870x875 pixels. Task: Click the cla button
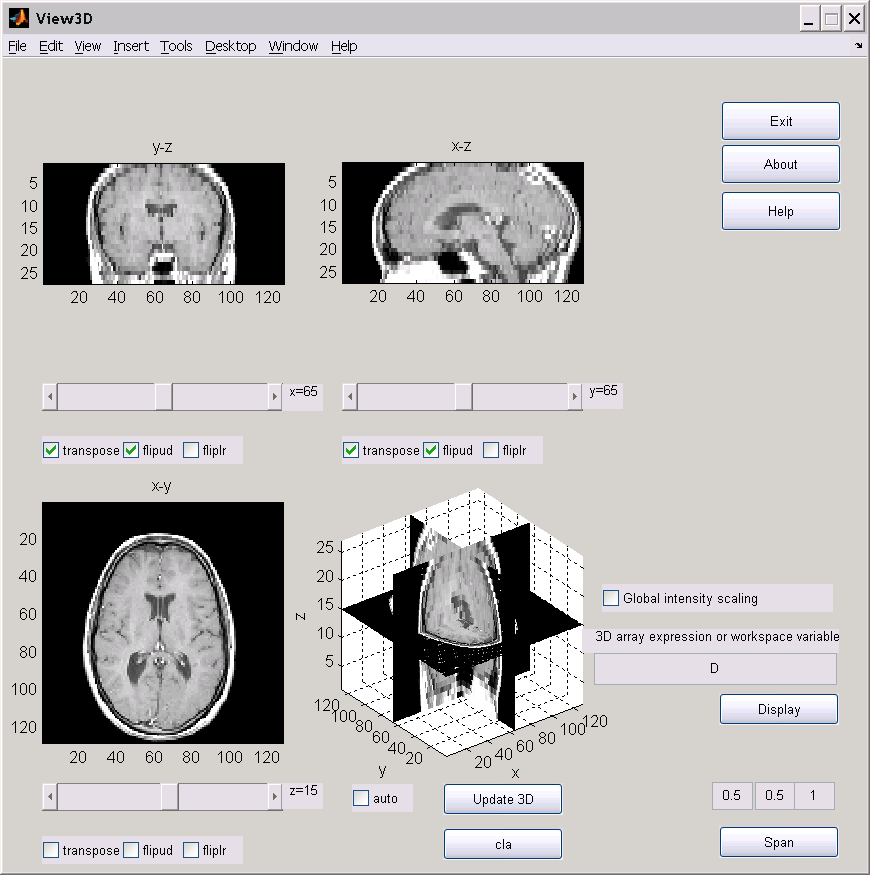[503, 844]
